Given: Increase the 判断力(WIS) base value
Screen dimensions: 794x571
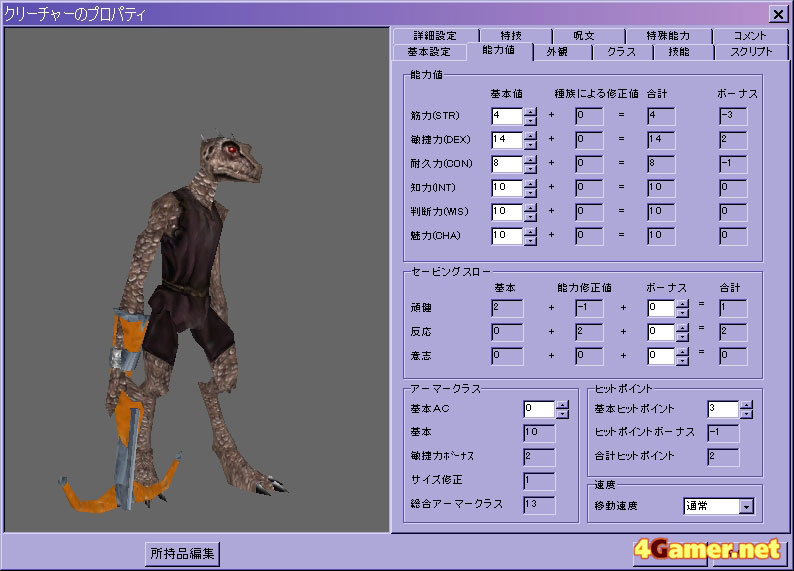Looking at the screenshot, I should pos(530,208).
